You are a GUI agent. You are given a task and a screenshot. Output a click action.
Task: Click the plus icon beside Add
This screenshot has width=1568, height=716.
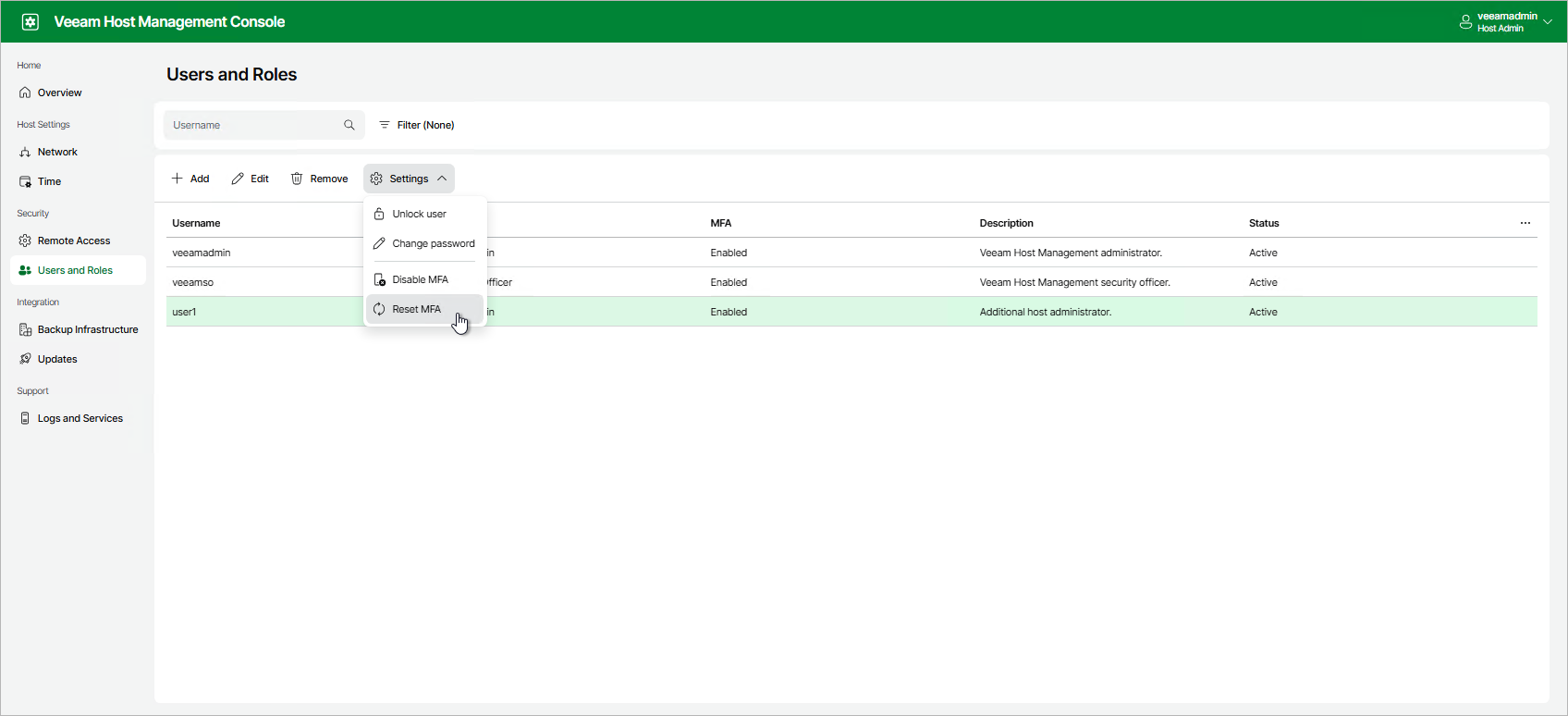(177, 179)
